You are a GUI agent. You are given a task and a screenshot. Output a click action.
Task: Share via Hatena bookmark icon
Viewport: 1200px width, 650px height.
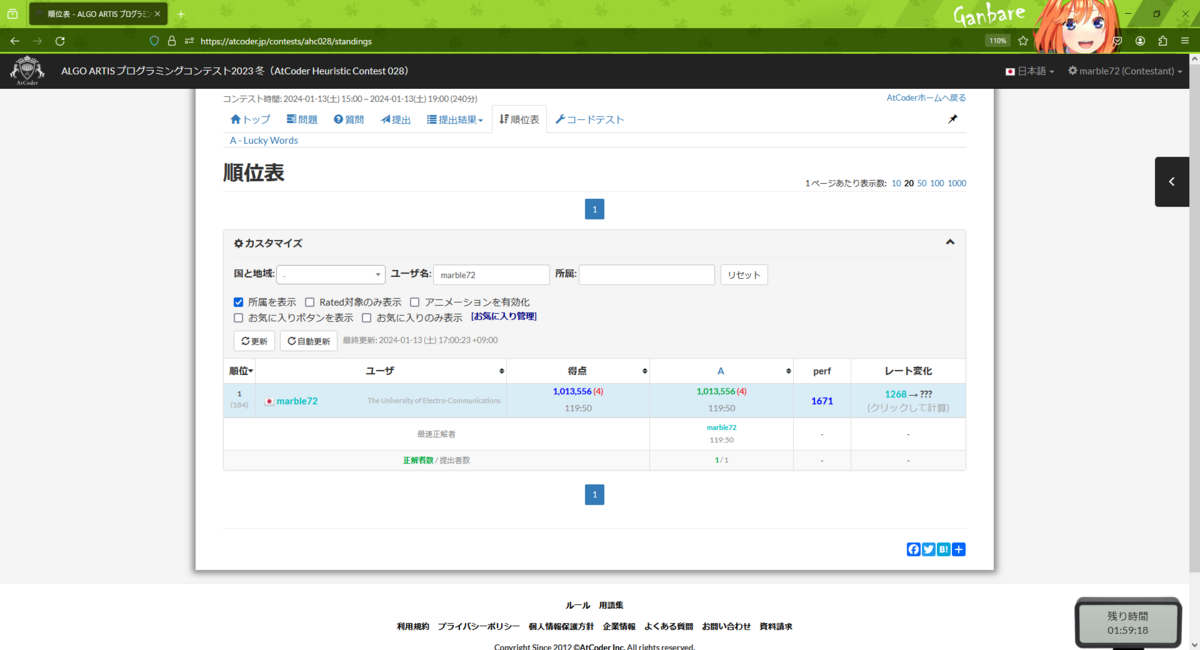(x=943, y=549)
